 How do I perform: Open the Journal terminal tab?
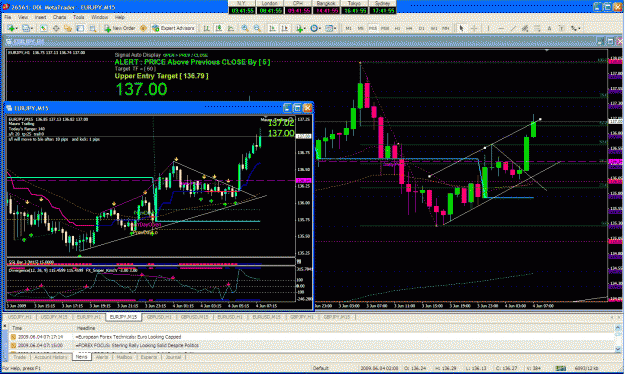point(173,357)
